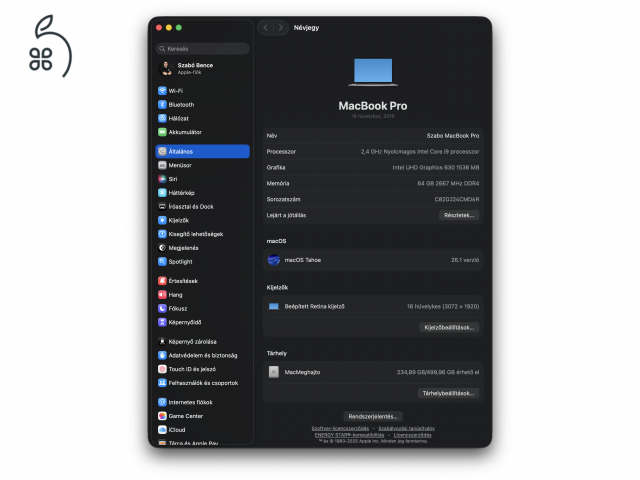Click the Keresés search field
The width and height of the screenshot is (640, 480).
pyautogui.click(x=202, y=49)
